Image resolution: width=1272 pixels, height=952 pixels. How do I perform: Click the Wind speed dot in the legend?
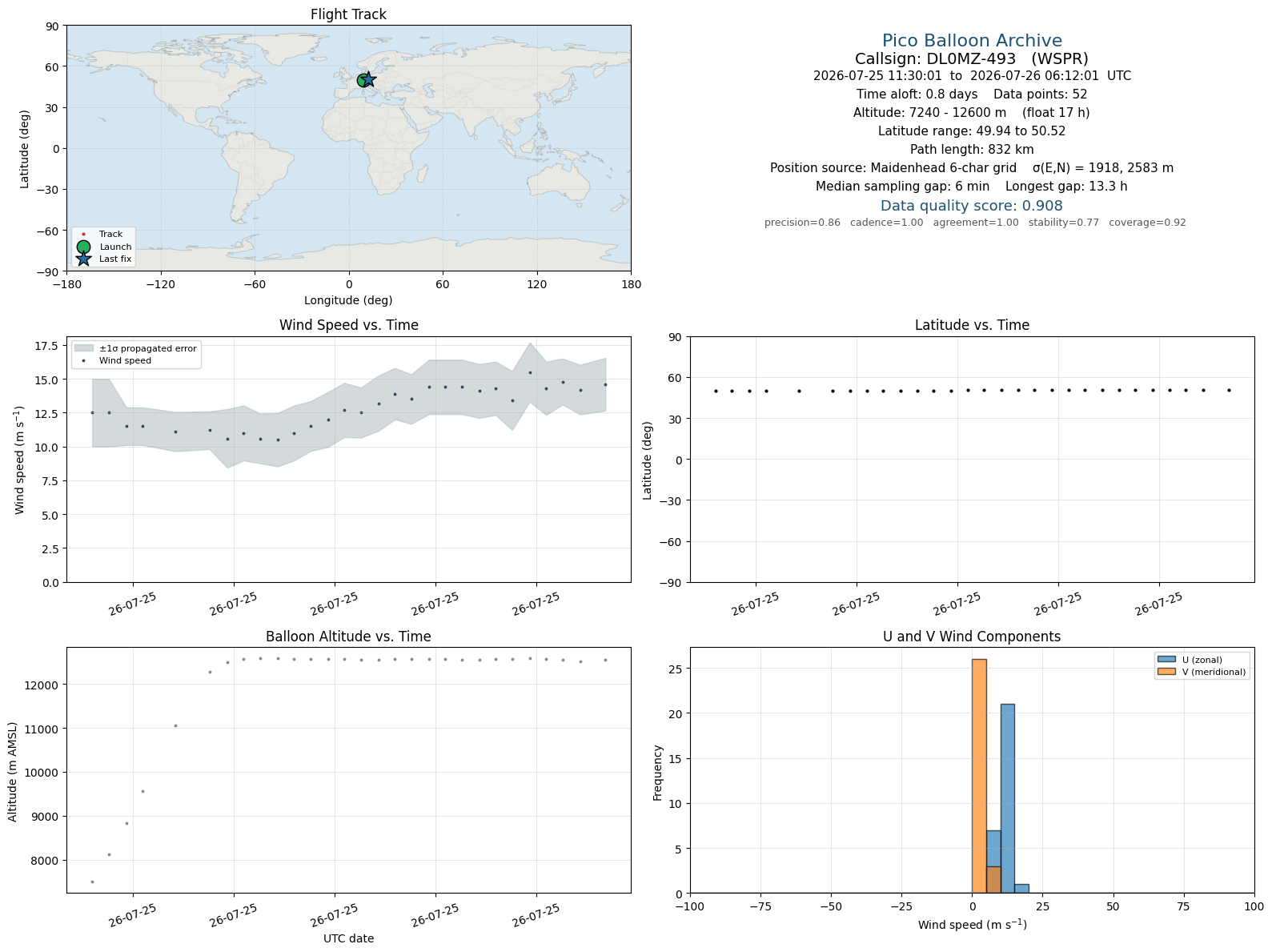(x=83, y=360)
